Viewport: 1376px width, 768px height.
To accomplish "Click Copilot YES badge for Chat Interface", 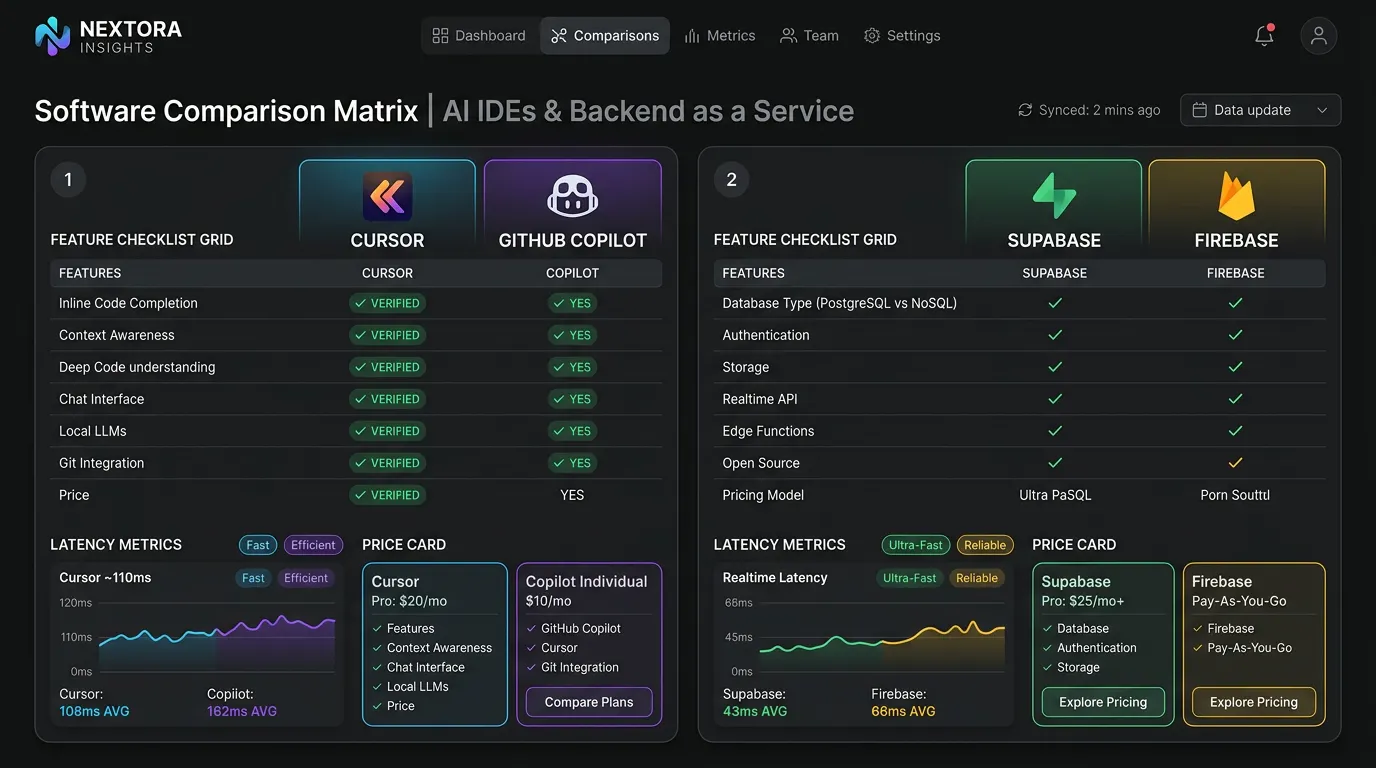I will [572, 399].
